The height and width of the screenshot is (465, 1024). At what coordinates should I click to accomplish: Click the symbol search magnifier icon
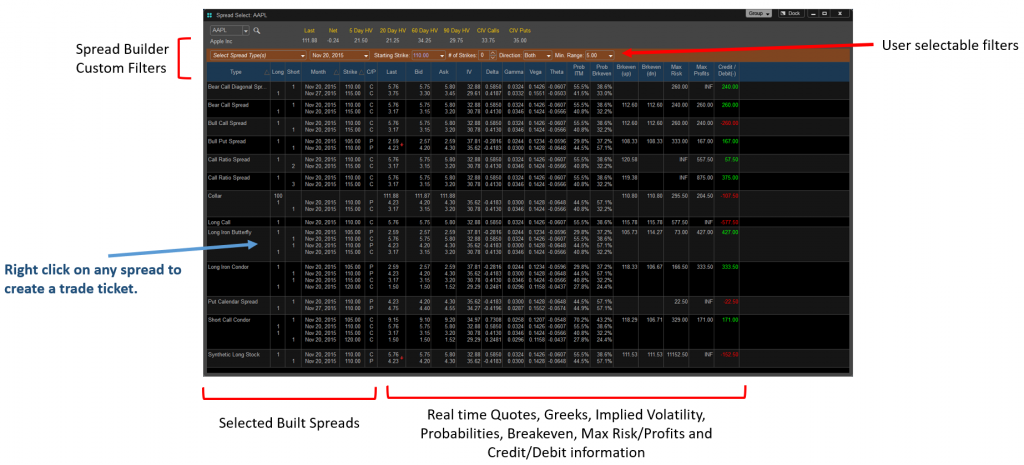(x=257, y=30)
